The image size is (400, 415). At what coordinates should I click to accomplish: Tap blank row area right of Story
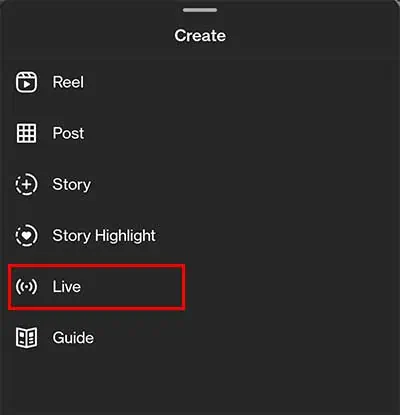click(x=243, y=184)
